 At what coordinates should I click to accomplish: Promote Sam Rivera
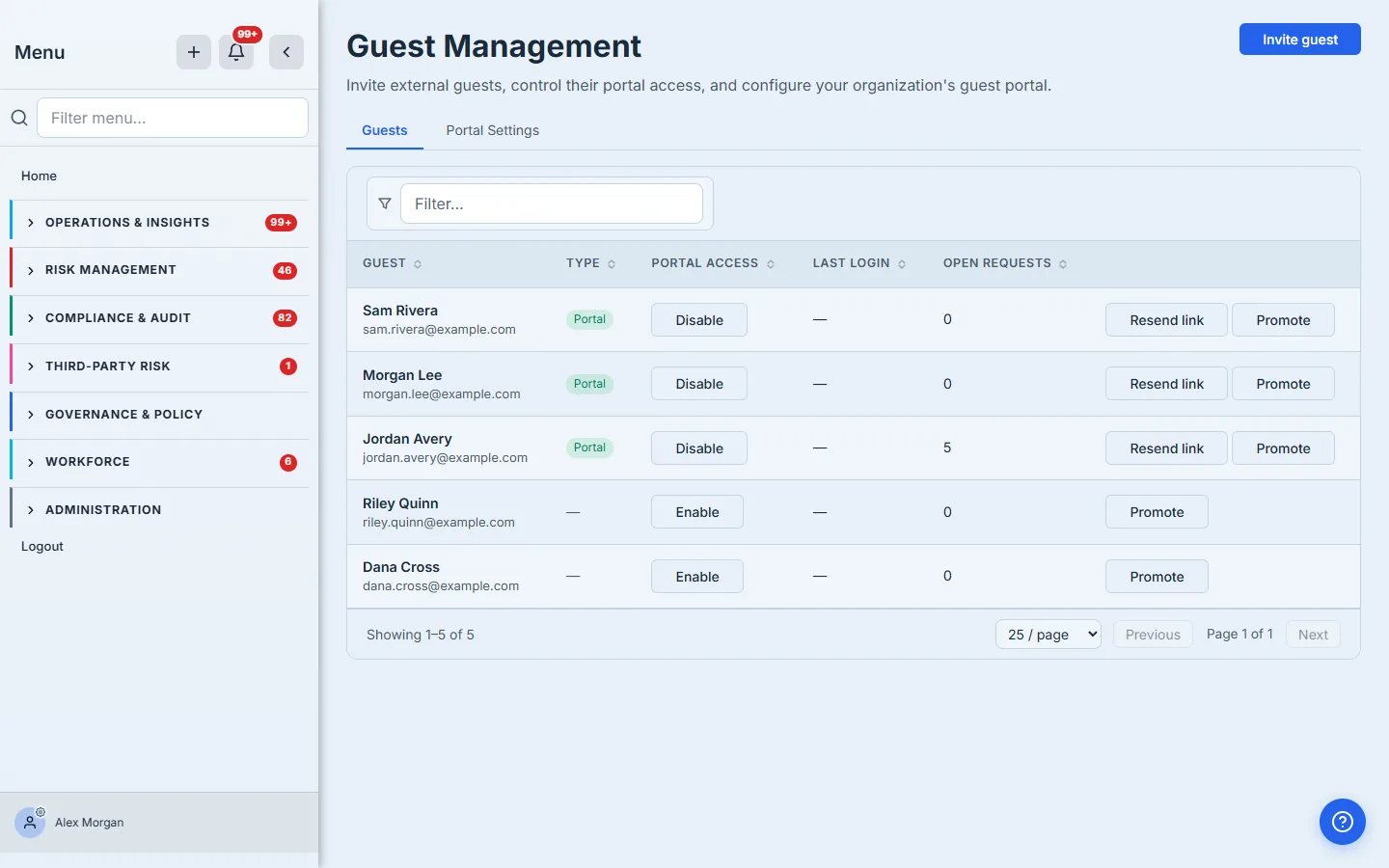tap(1284, 320)
